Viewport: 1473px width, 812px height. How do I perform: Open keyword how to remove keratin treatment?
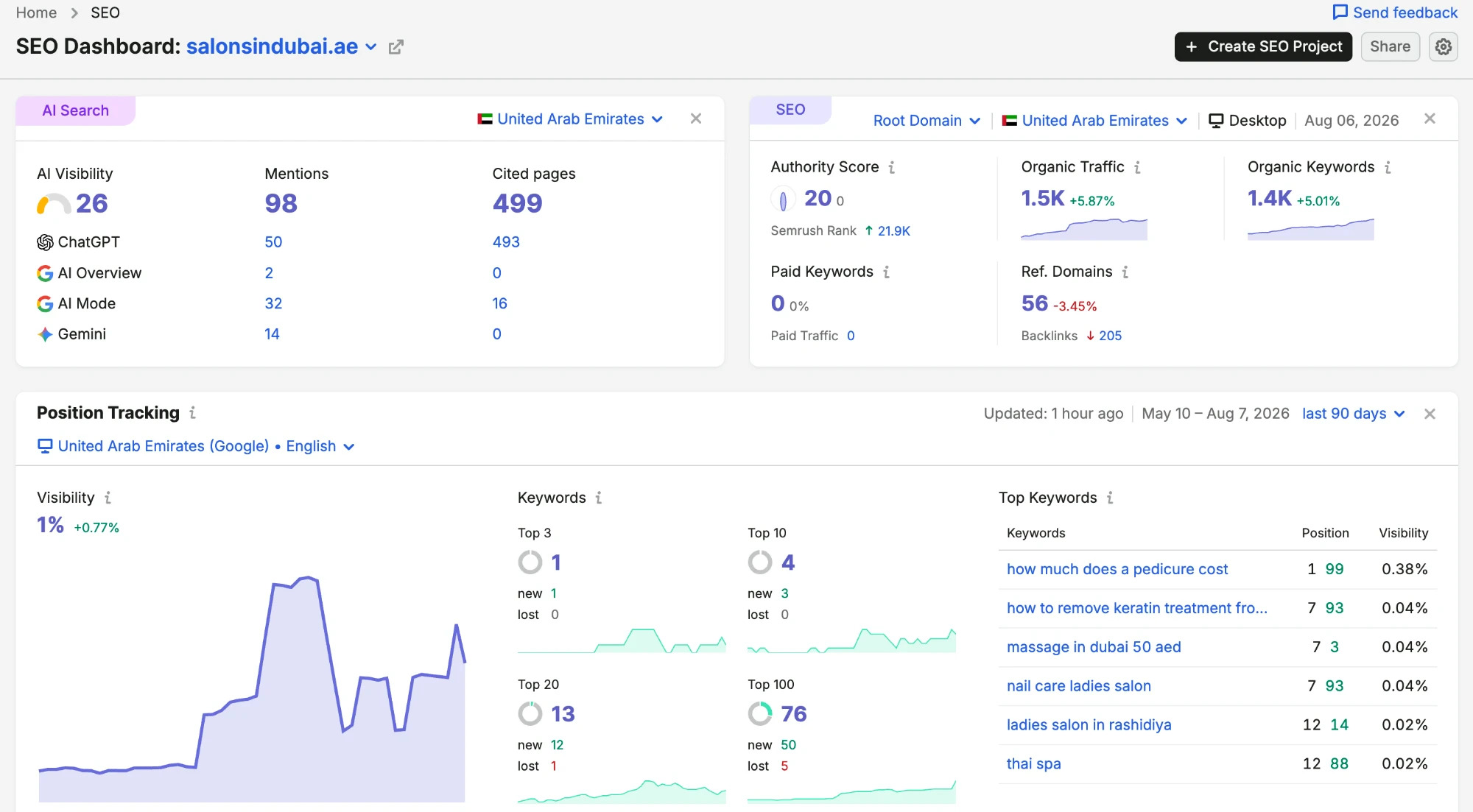(x=1136, y=608)
